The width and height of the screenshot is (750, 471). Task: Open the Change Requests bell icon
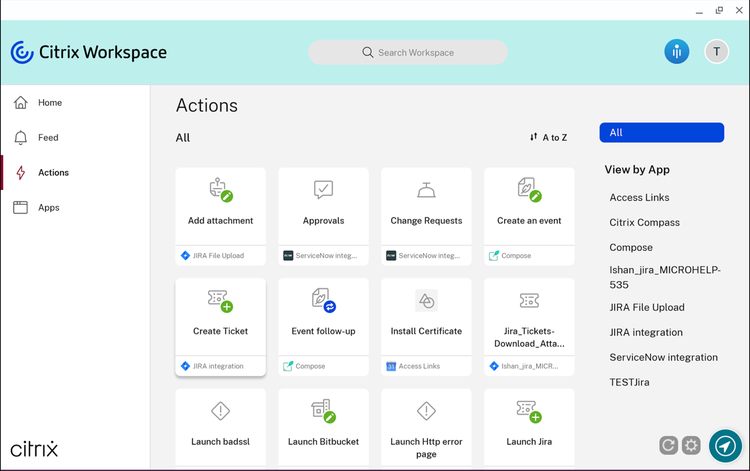tap(426, 190)
